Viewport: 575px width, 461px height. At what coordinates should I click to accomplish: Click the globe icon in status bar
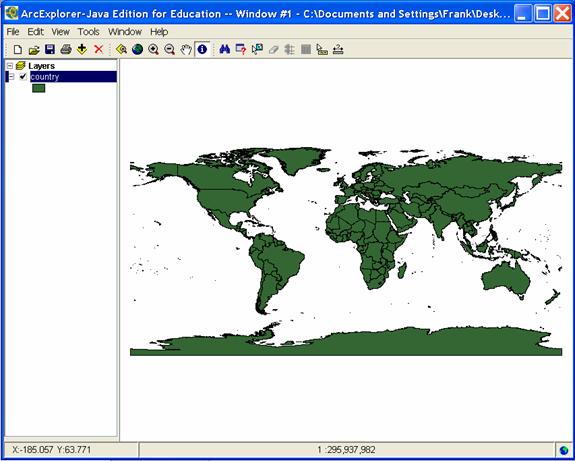click(x=564, y=450)
